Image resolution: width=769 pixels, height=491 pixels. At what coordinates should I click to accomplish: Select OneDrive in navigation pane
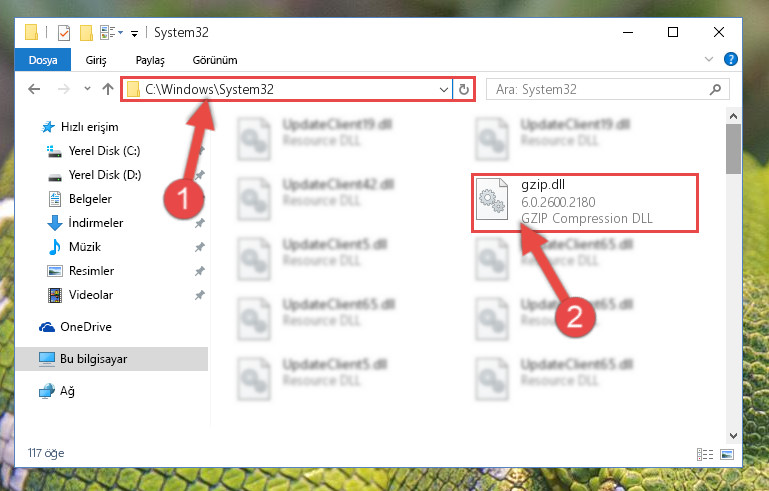coord(86,327)
